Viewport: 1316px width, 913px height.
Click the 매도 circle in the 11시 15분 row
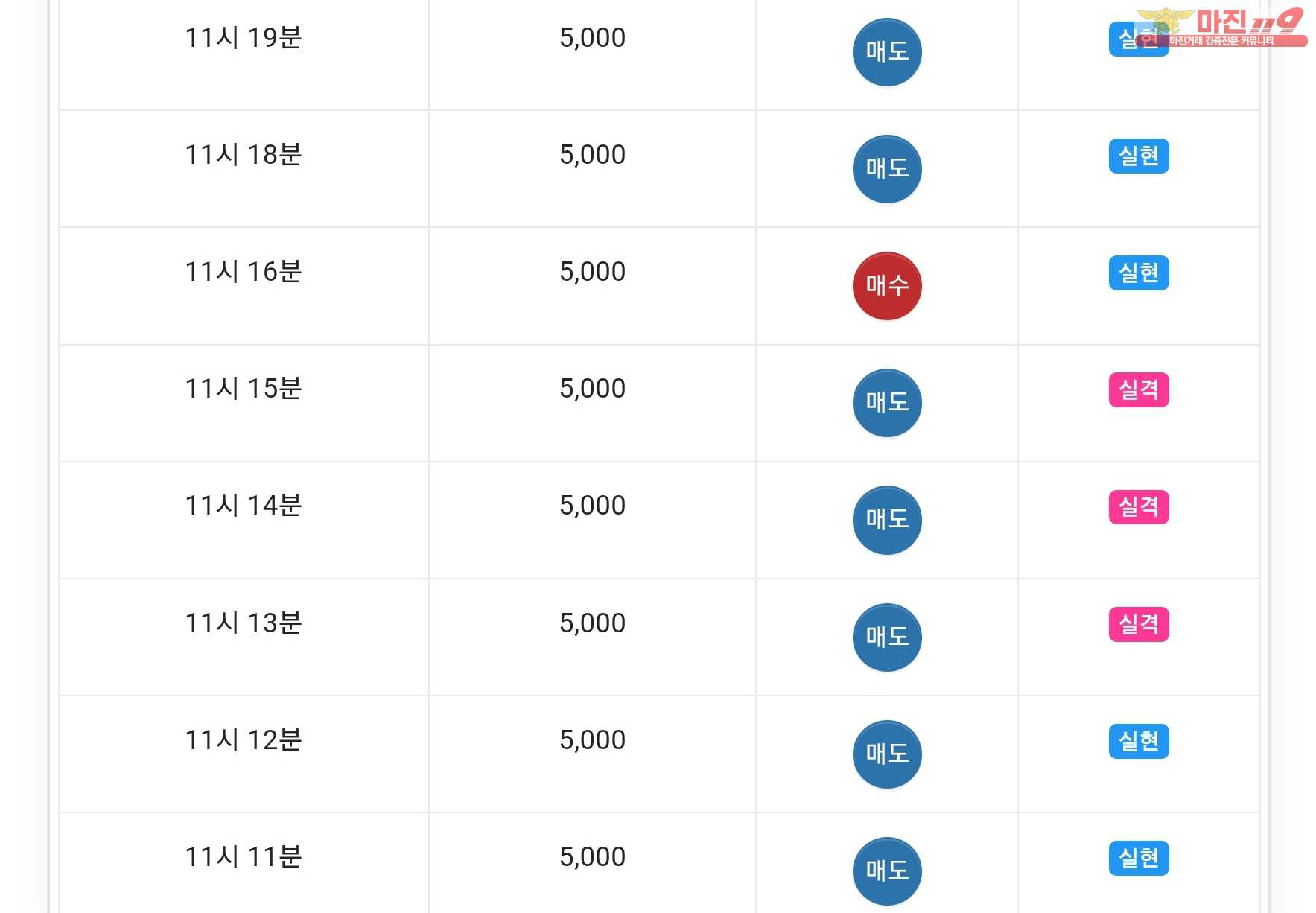point(886,403)
